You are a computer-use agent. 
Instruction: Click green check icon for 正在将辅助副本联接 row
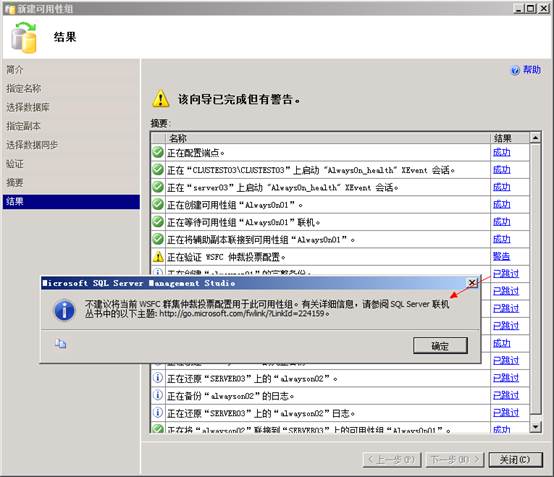(158, 239)
